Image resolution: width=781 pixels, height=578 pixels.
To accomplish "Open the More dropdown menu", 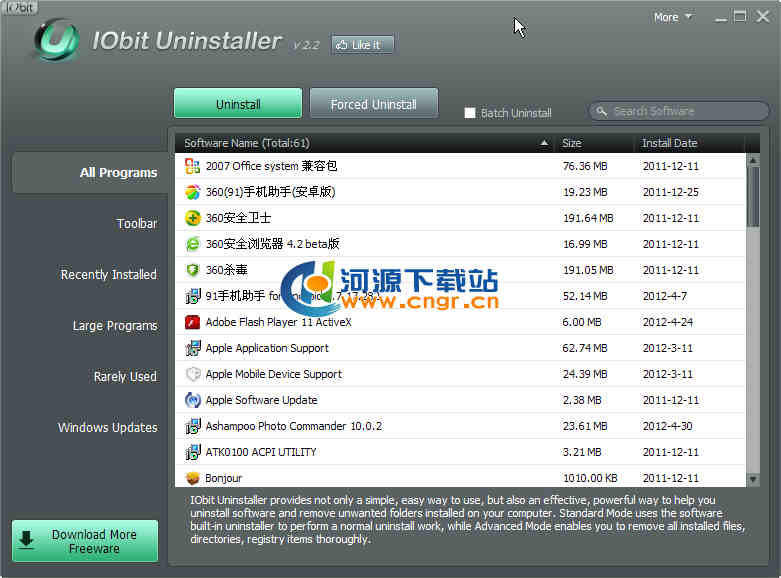I will [x=672, y=17].
